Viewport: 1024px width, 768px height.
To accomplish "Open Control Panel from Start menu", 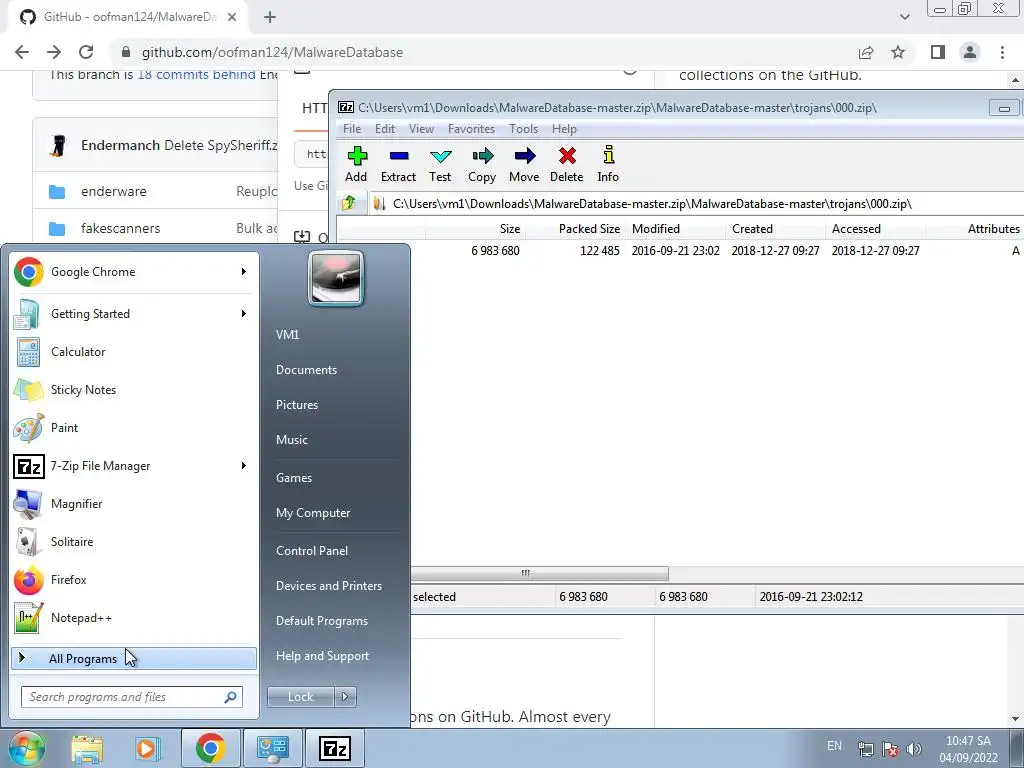I will [x=312, y=551].
